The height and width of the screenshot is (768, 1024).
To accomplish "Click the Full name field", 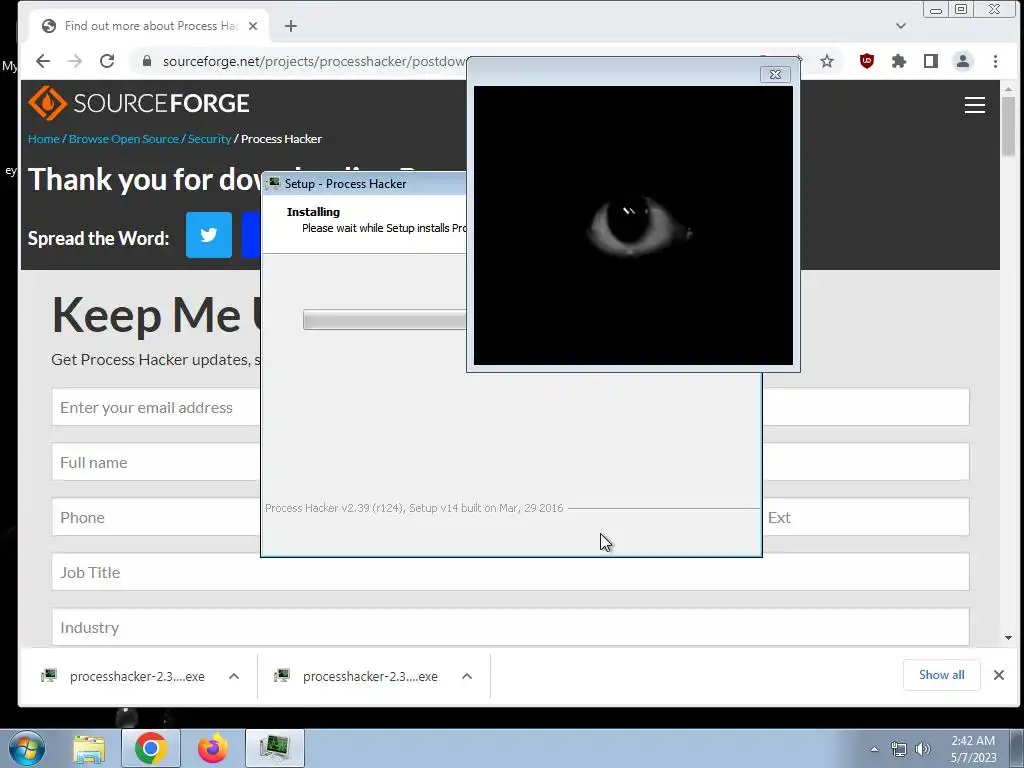I will tap(156, 462).
